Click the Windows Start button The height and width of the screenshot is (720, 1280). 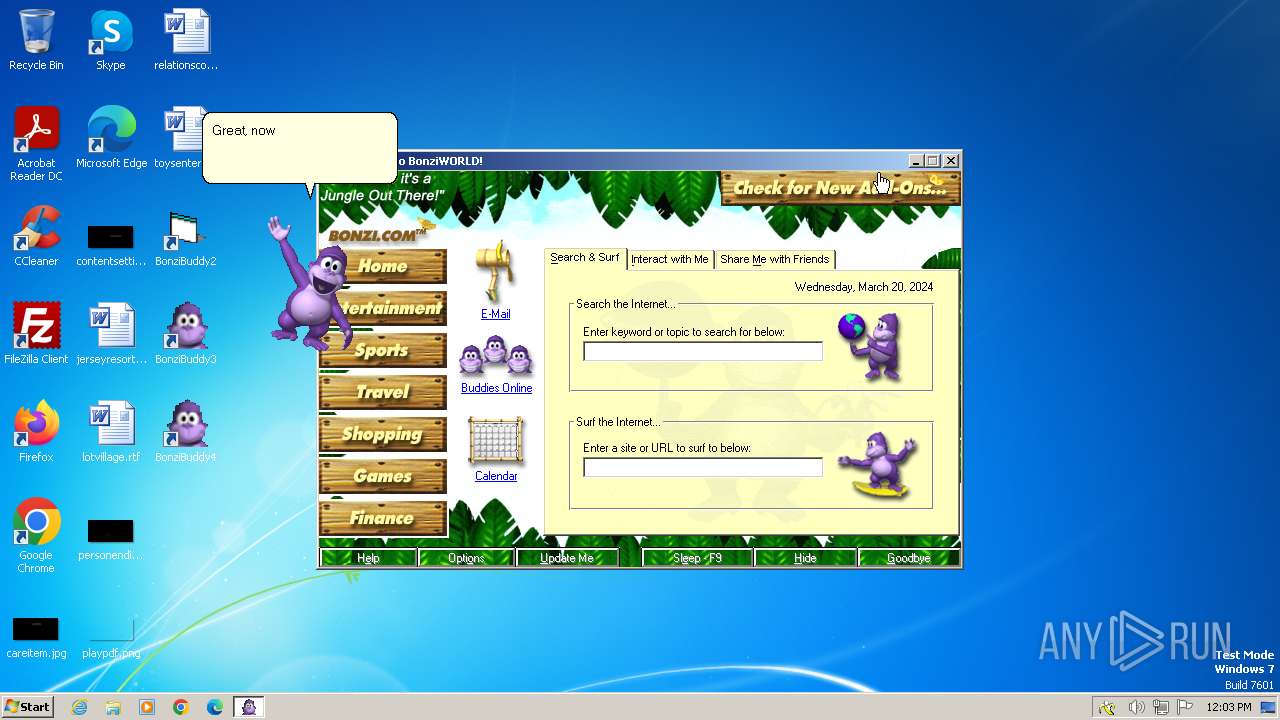click(28, 707)
